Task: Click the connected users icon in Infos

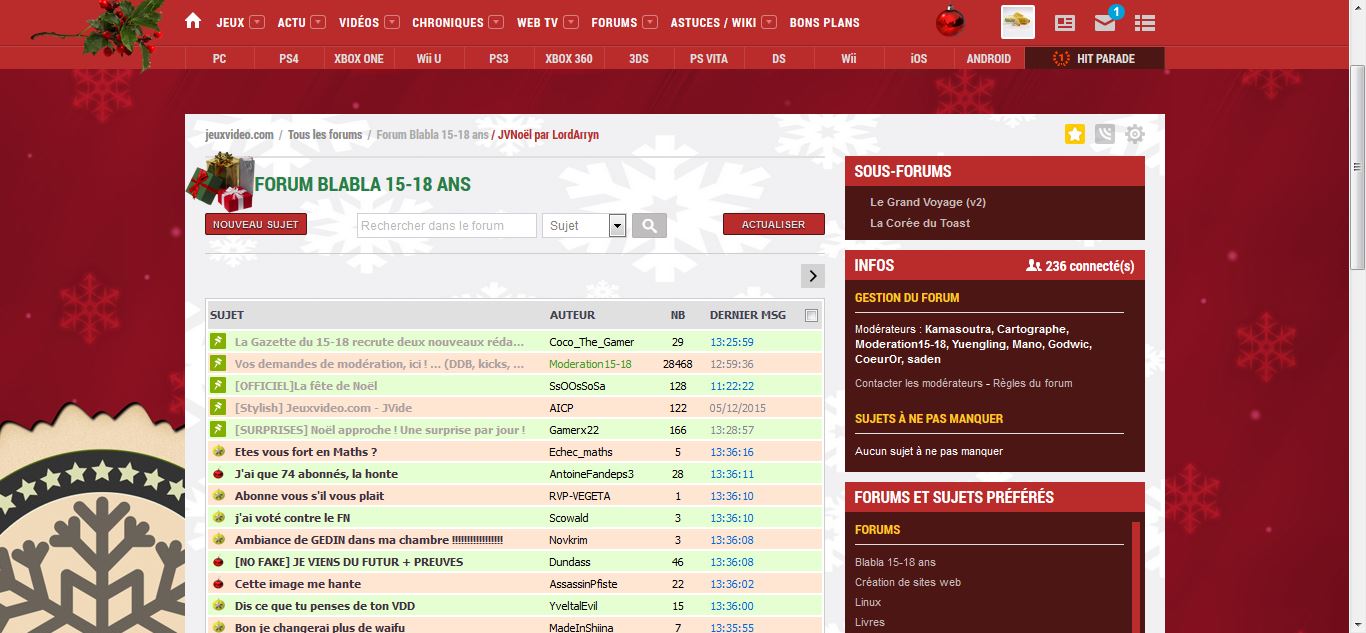Action: [x=1034, y=266]
